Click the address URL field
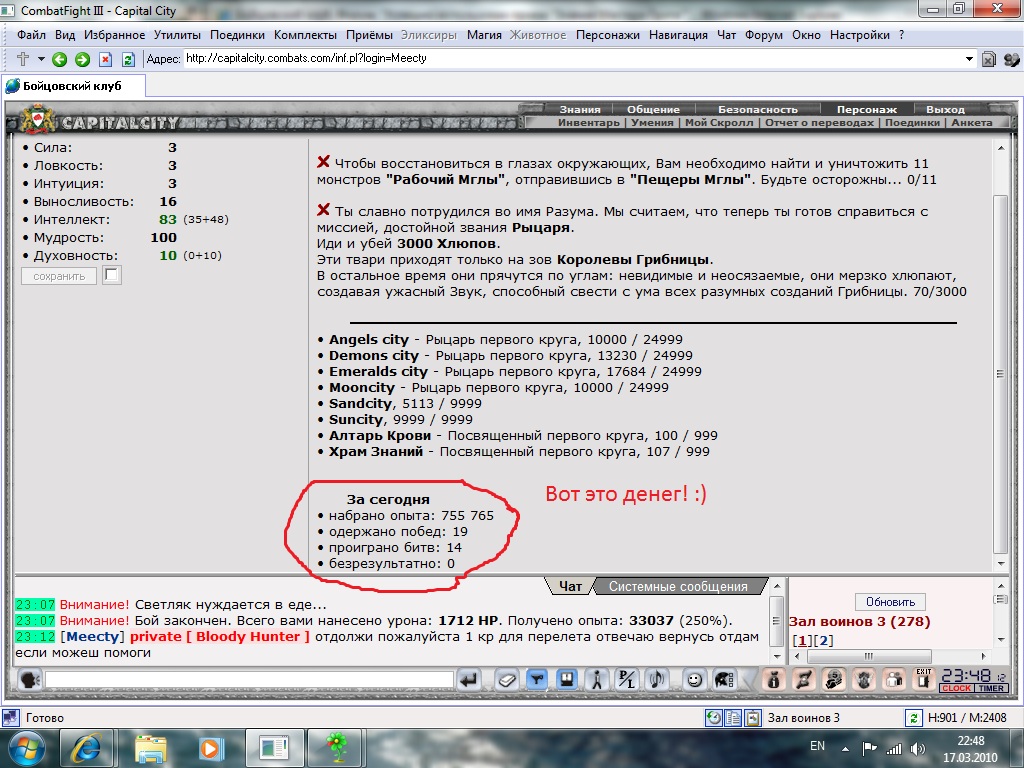The height and width of the screenshot is (768, 1024). (573, 59)
